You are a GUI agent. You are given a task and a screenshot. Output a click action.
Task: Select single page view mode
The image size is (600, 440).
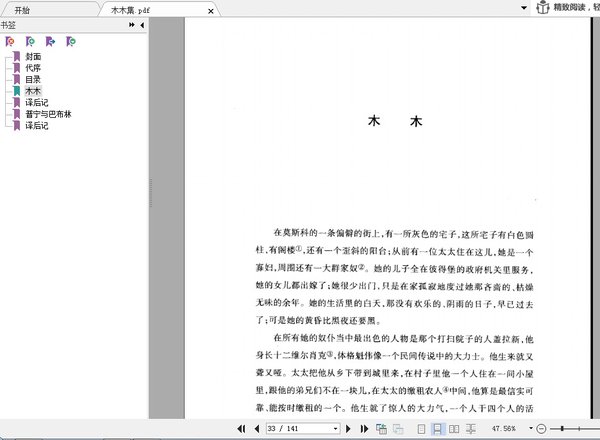421,429
